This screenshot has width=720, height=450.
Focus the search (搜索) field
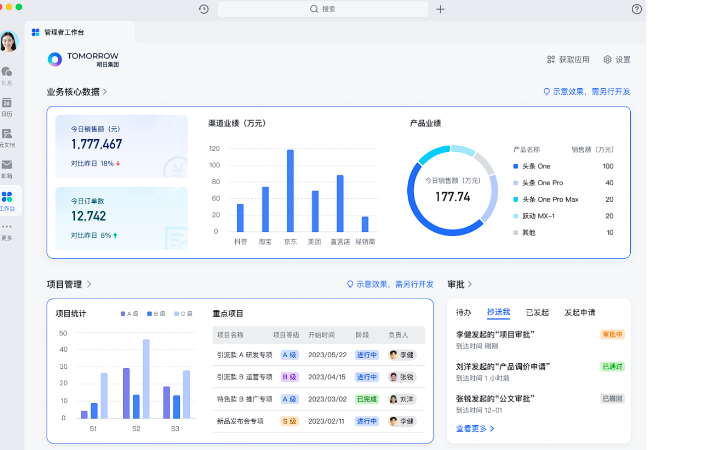(323, 9)
